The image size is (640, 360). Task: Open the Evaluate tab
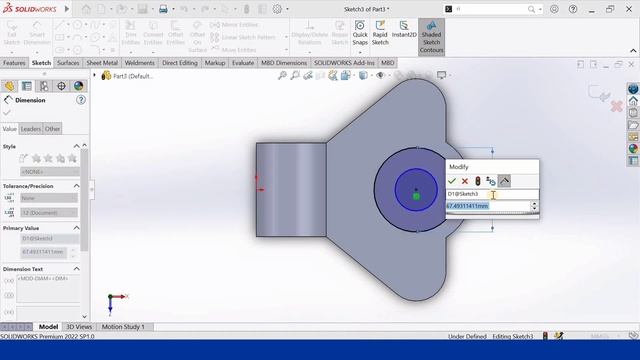243,63
